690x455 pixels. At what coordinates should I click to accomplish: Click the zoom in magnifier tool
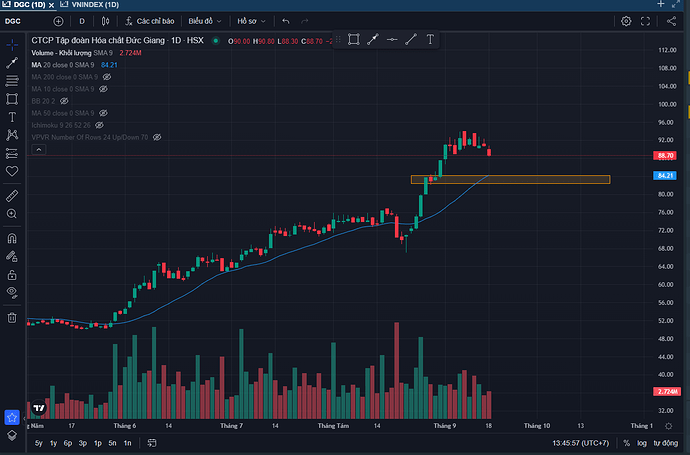(12, 214)
